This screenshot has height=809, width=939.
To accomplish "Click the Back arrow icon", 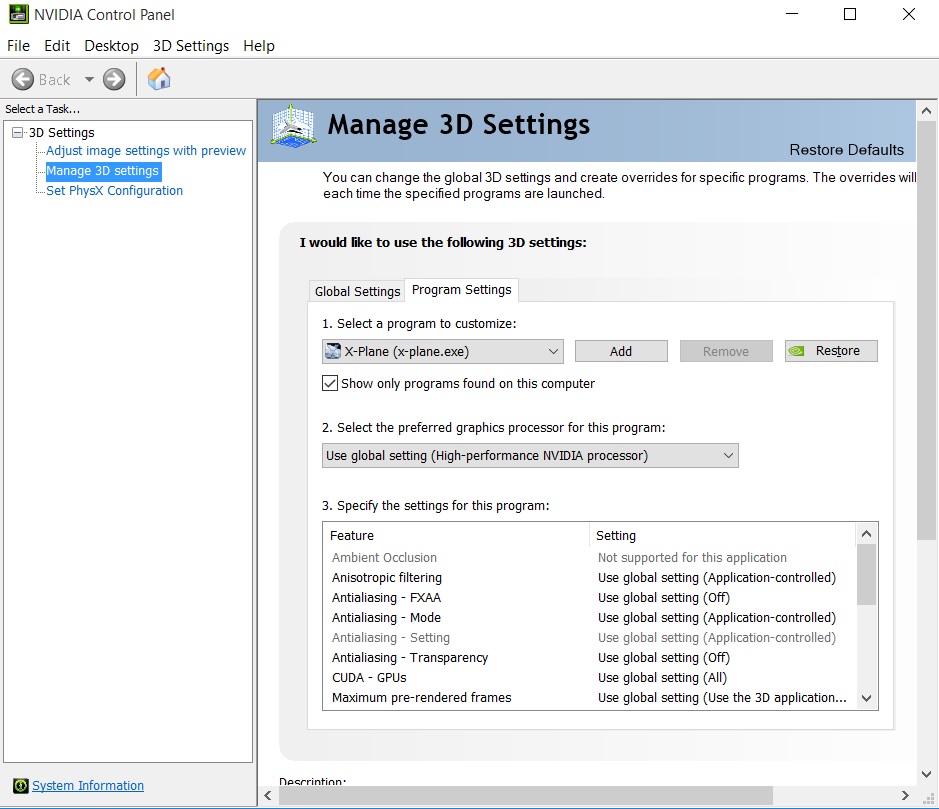I will [x=23, y=79].
